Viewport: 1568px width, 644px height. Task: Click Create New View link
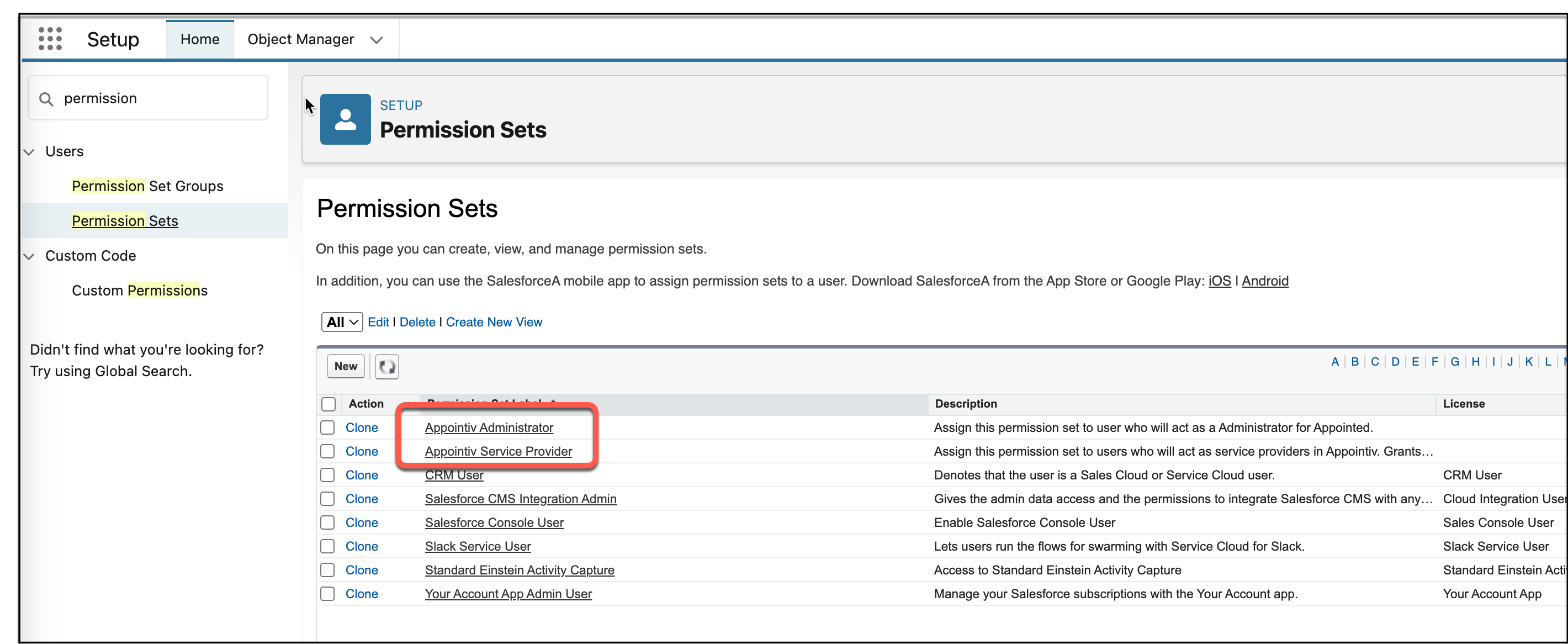[494, 322]
